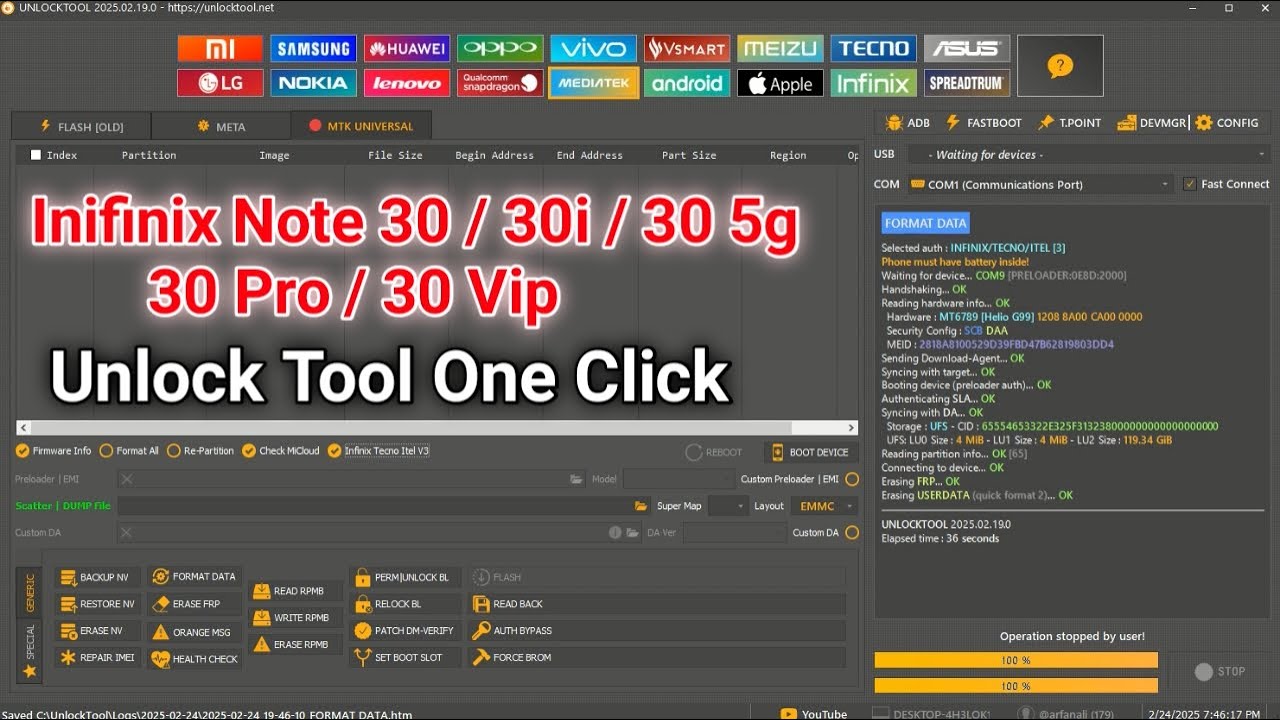Toggle the Firmware Info option
Screen dimensions: 1280x720
55,451
